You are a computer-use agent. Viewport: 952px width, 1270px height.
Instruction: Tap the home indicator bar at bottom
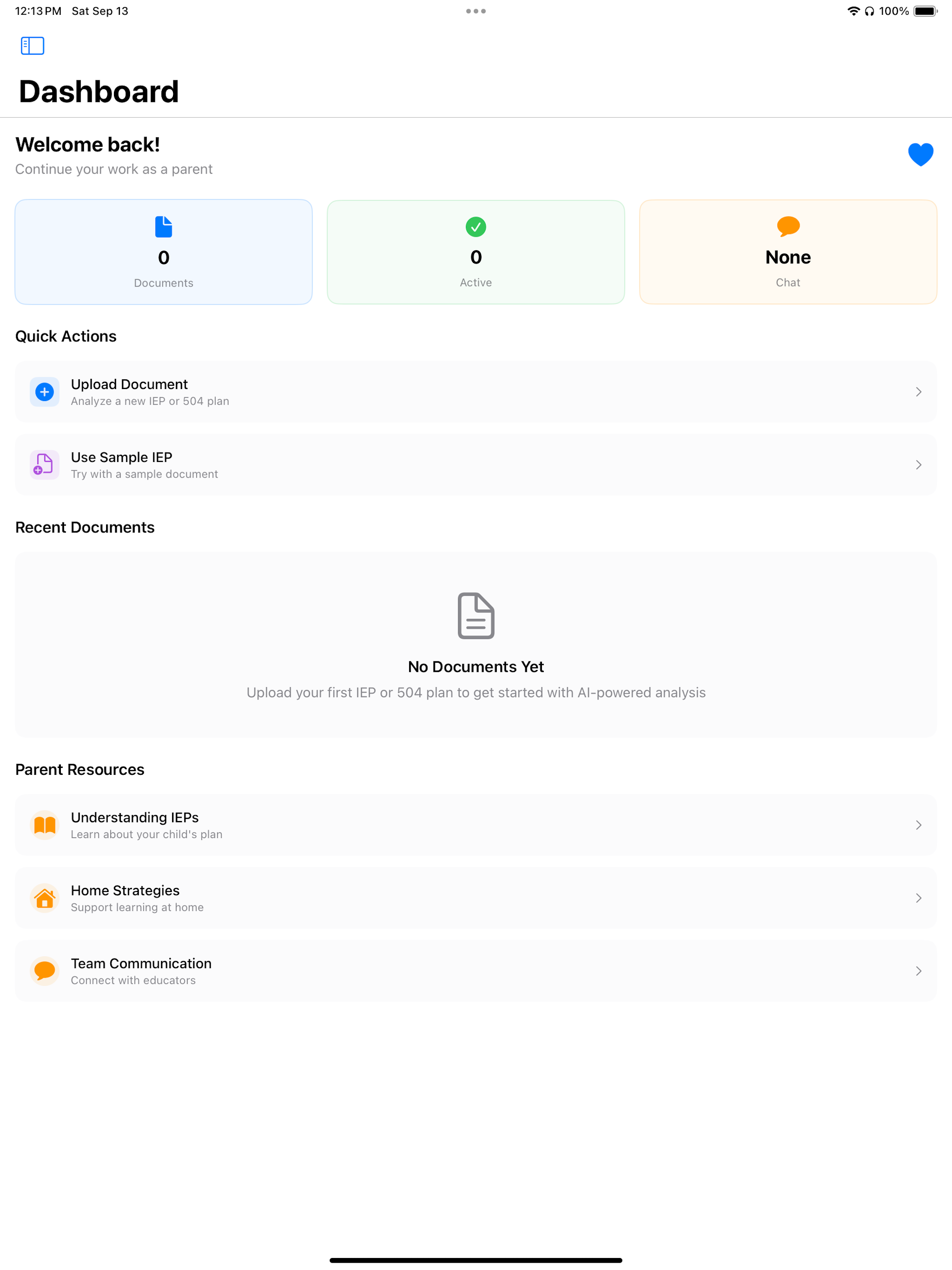pyautogui.click(x=476, y=1260)
